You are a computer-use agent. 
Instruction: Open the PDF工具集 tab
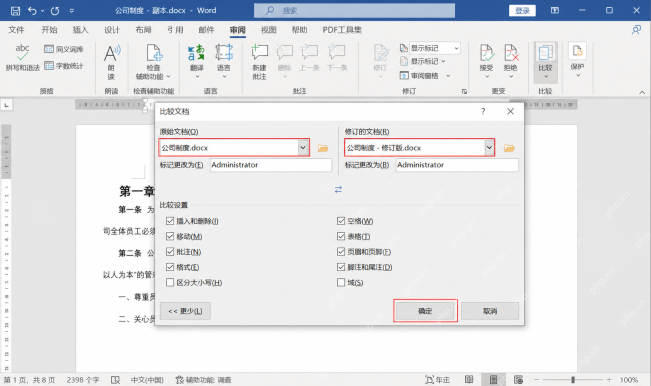(x=342, y=30)
